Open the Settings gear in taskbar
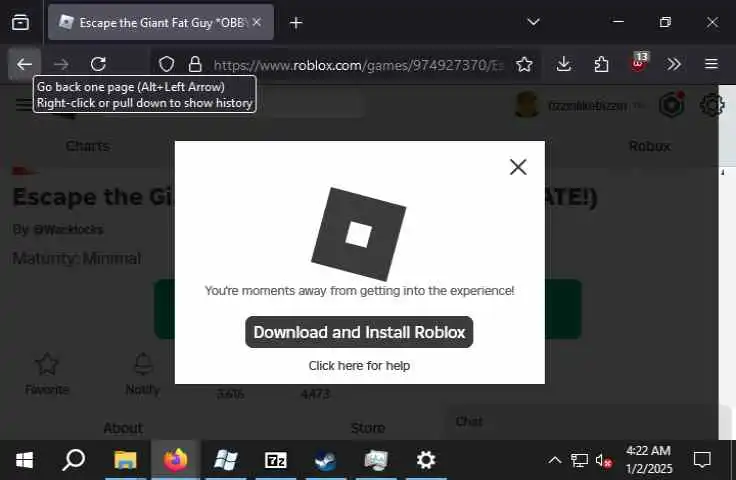 426,460
